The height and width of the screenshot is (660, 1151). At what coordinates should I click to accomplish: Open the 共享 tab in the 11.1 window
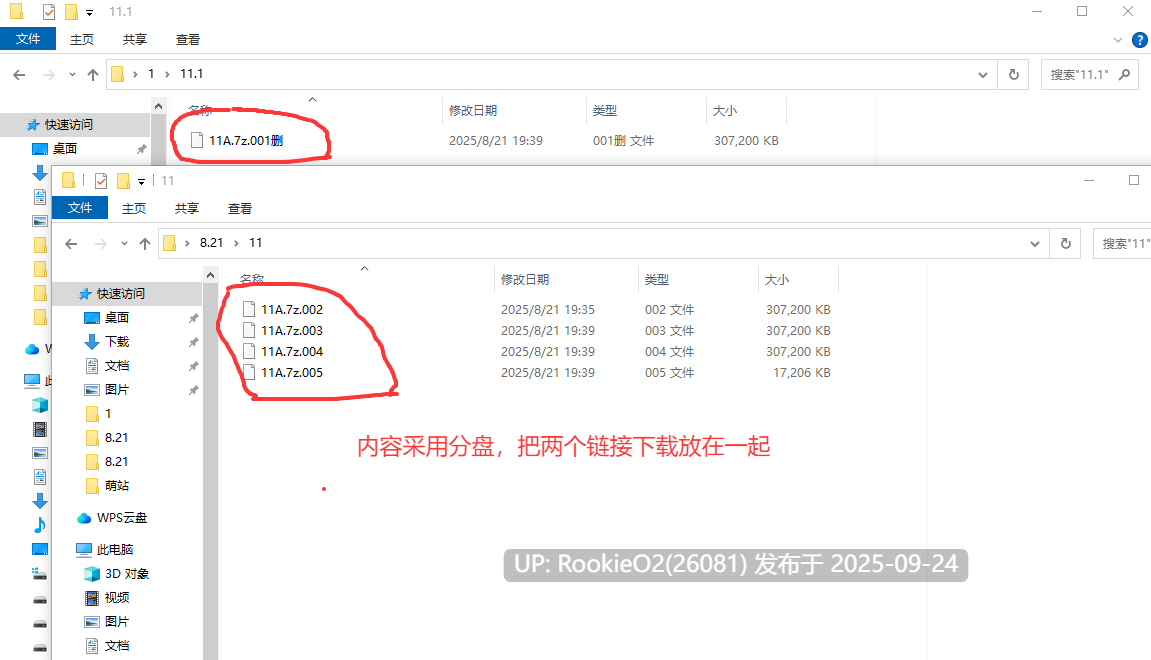tap(134, 40)
